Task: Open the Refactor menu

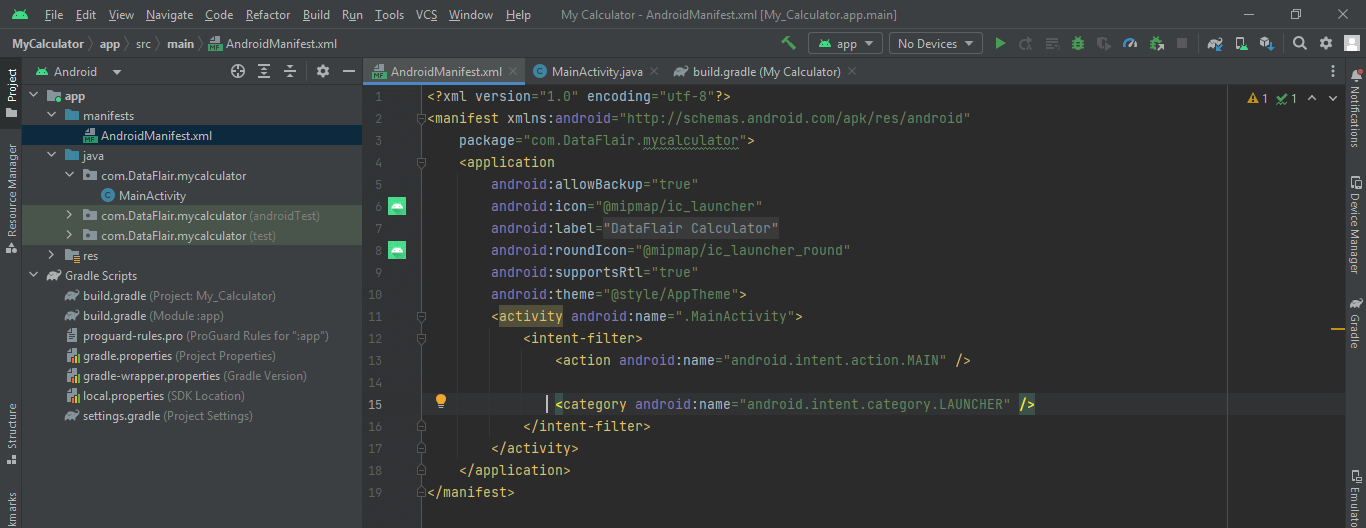Action: click(x=268, y=15)
